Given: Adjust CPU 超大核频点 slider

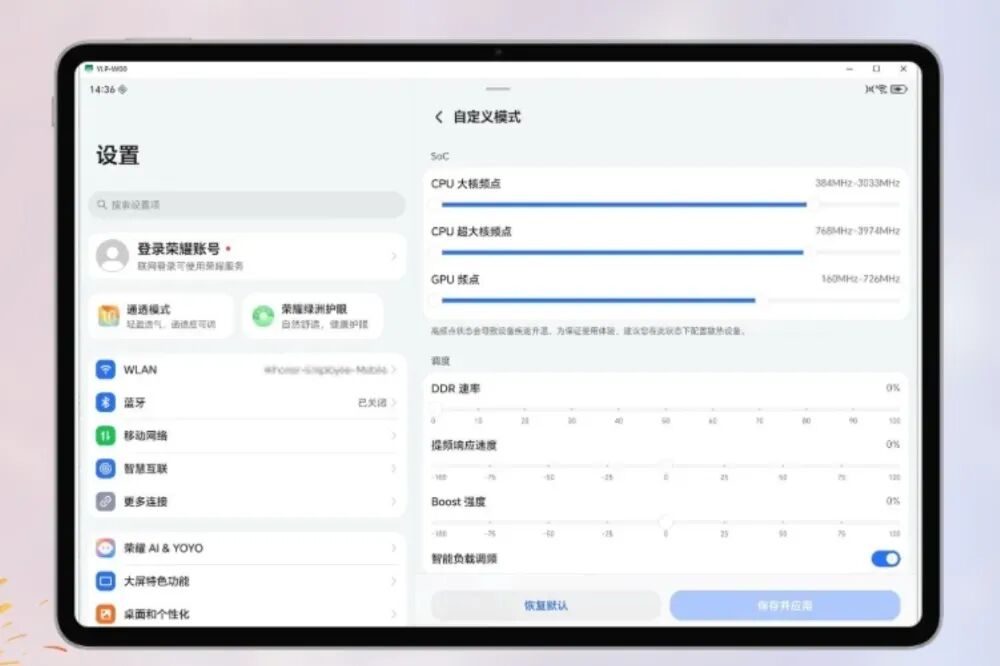Looking at the screenshot, I should point(665,253).
